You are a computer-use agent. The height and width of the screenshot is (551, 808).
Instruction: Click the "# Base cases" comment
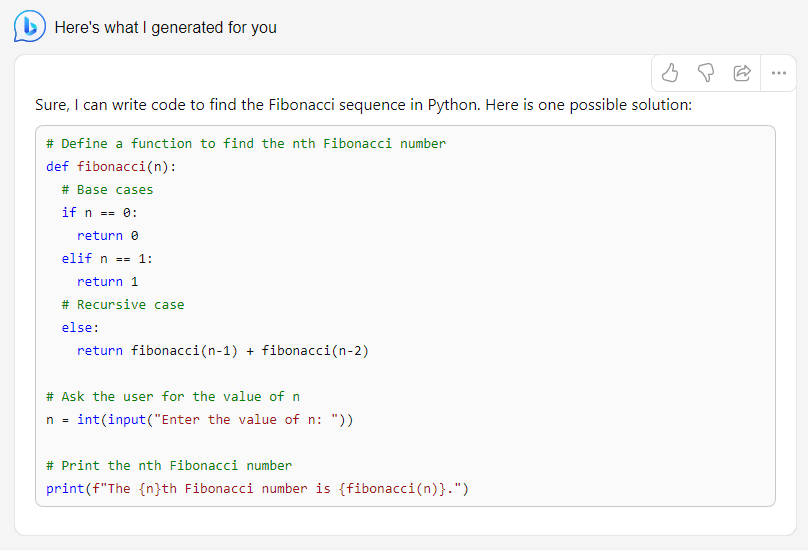click(107, 190)
